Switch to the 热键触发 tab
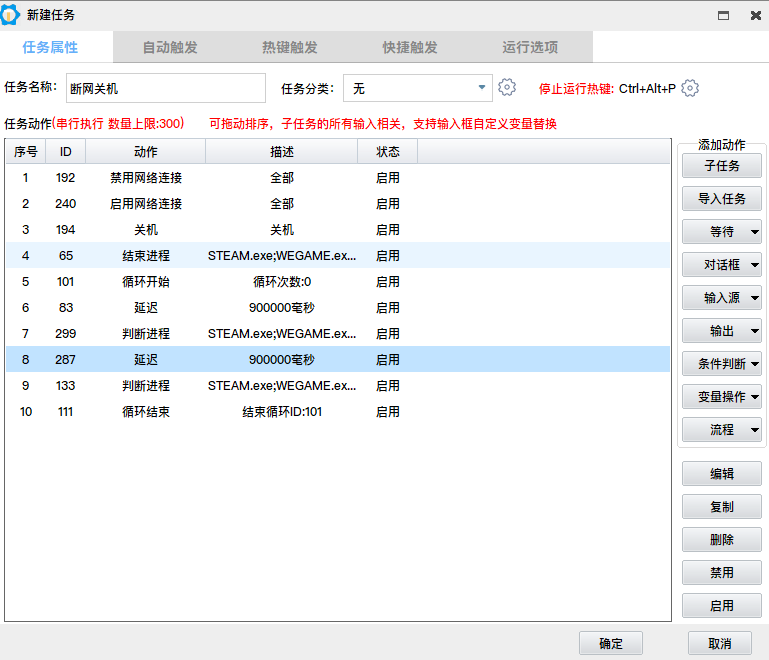 (290, 47)
